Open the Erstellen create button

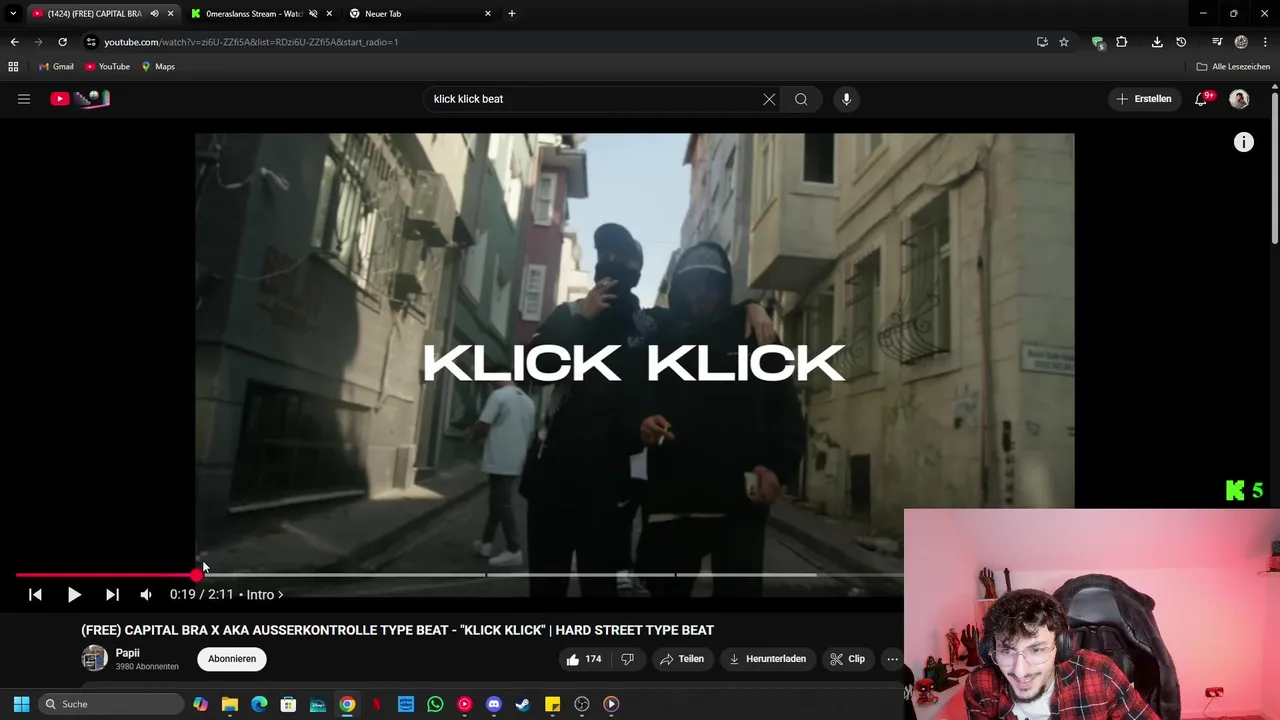(1144, 99)
